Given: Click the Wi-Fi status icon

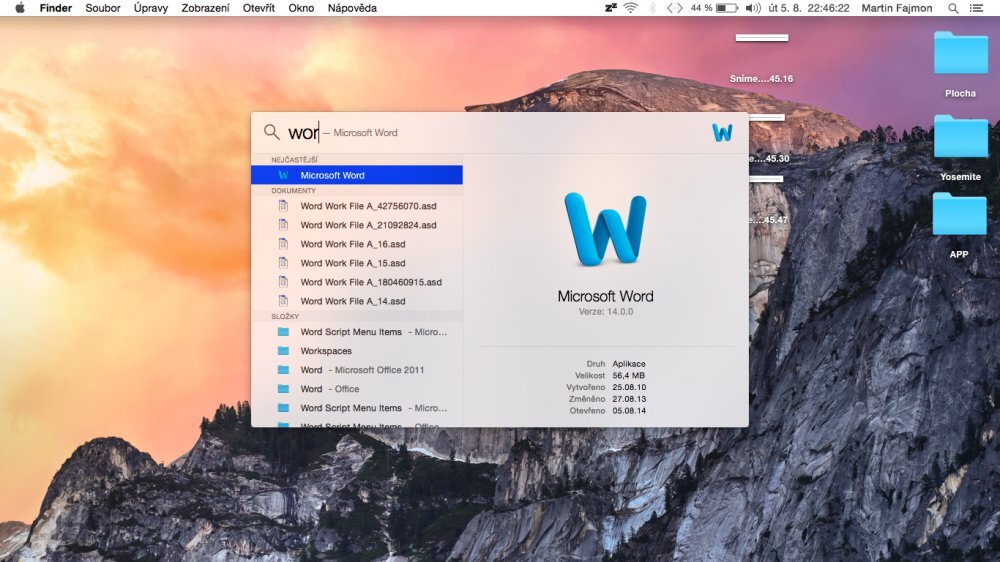Looking at the screenshot, I should coord(630,8).
